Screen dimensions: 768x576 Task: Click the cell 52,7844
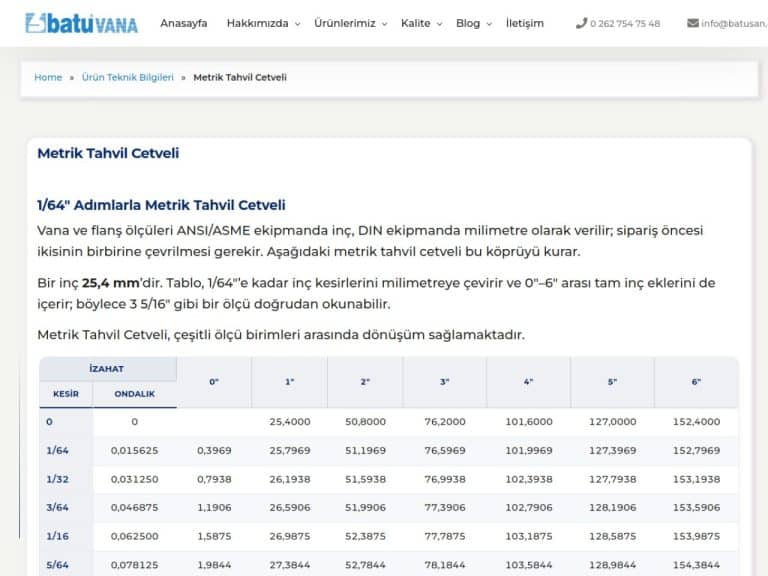pyautogui.click(x=365, y=565)
